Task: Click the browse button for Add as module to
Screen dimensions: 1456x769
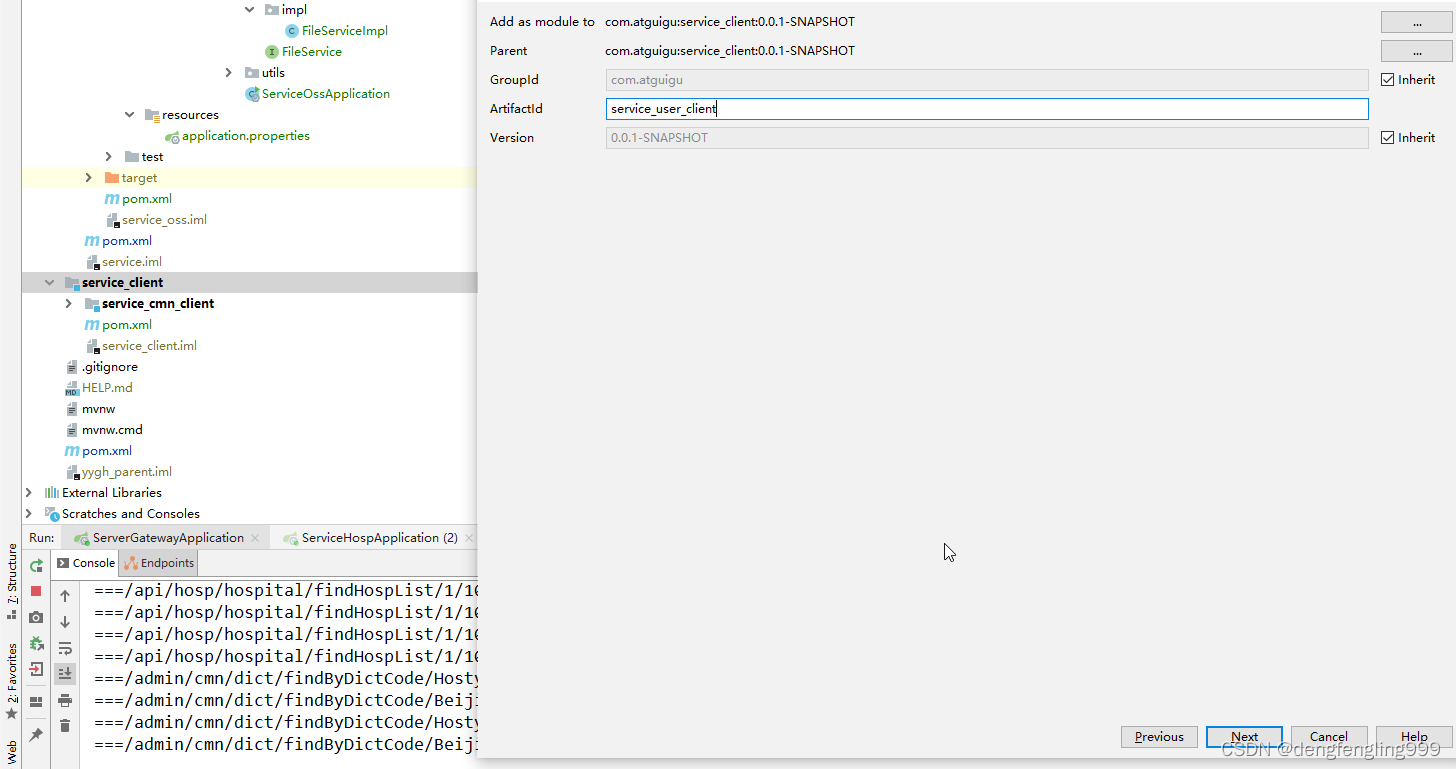Action: tap(1417, 22)
